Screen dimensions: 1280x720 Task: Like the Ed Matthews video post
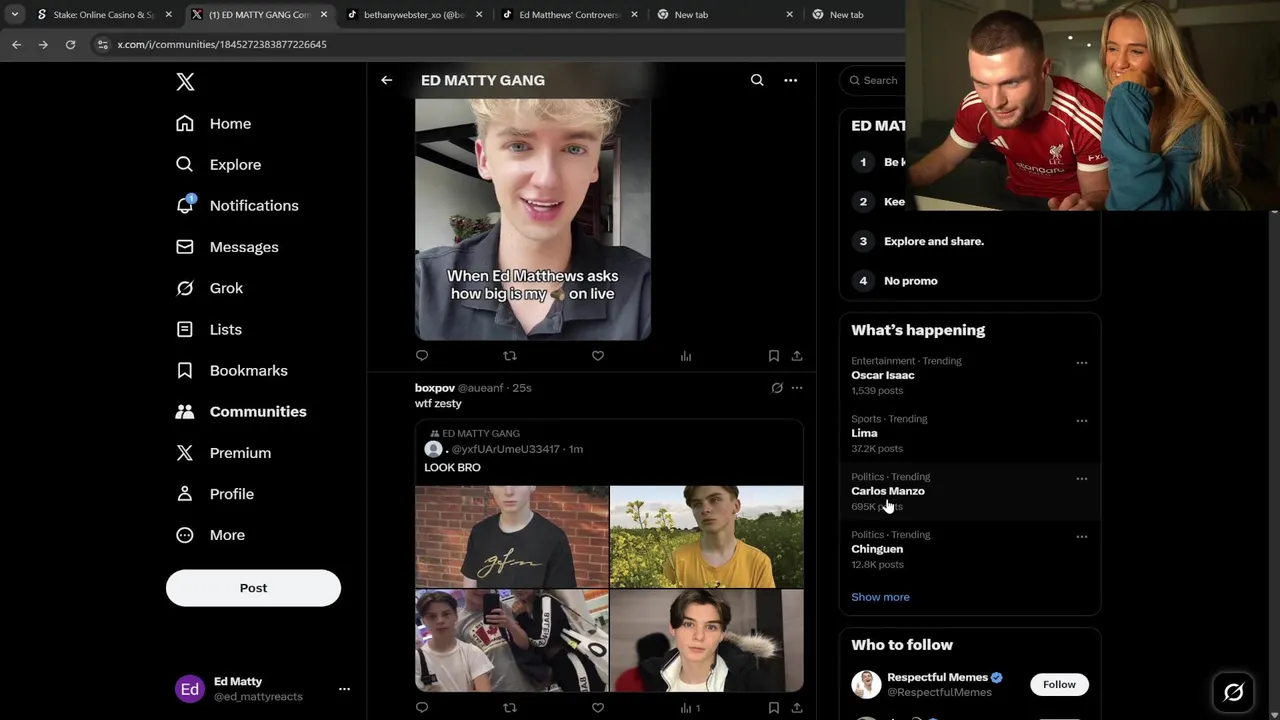click(598, 355)
